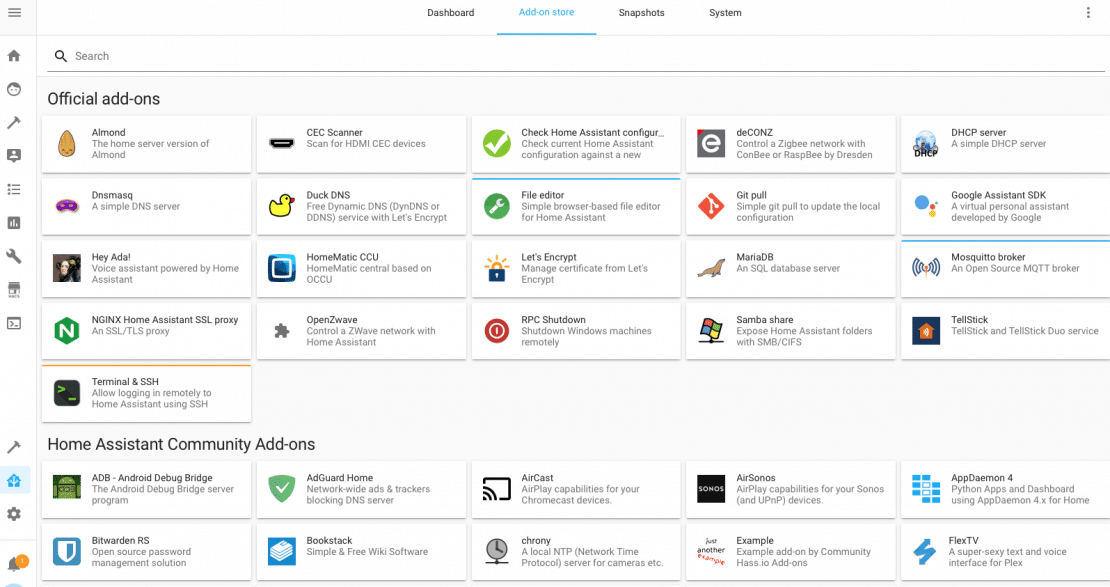Viewport: 1110px width, 587px height.
Task: Click the Terminal & SSH prompt icon
Action: [x=67, y=393]
